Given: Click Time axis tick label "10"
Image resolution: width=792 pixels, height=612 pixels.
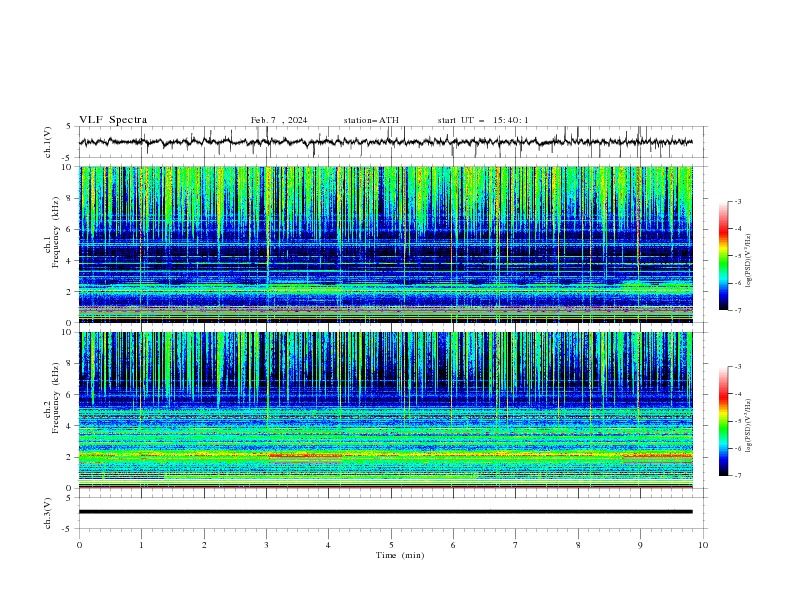Looking at the screenshot, I should pos(703,545).
